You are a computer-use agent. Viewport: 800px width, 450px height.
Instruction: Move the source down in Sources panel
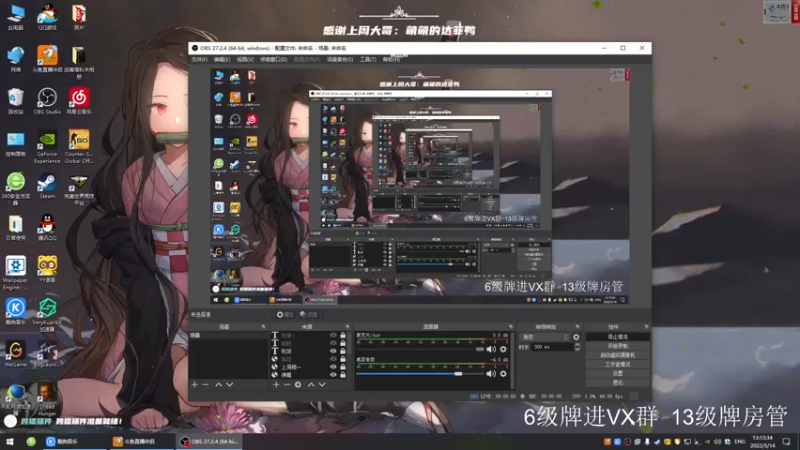pyautogui.click(x=322, y=384)
